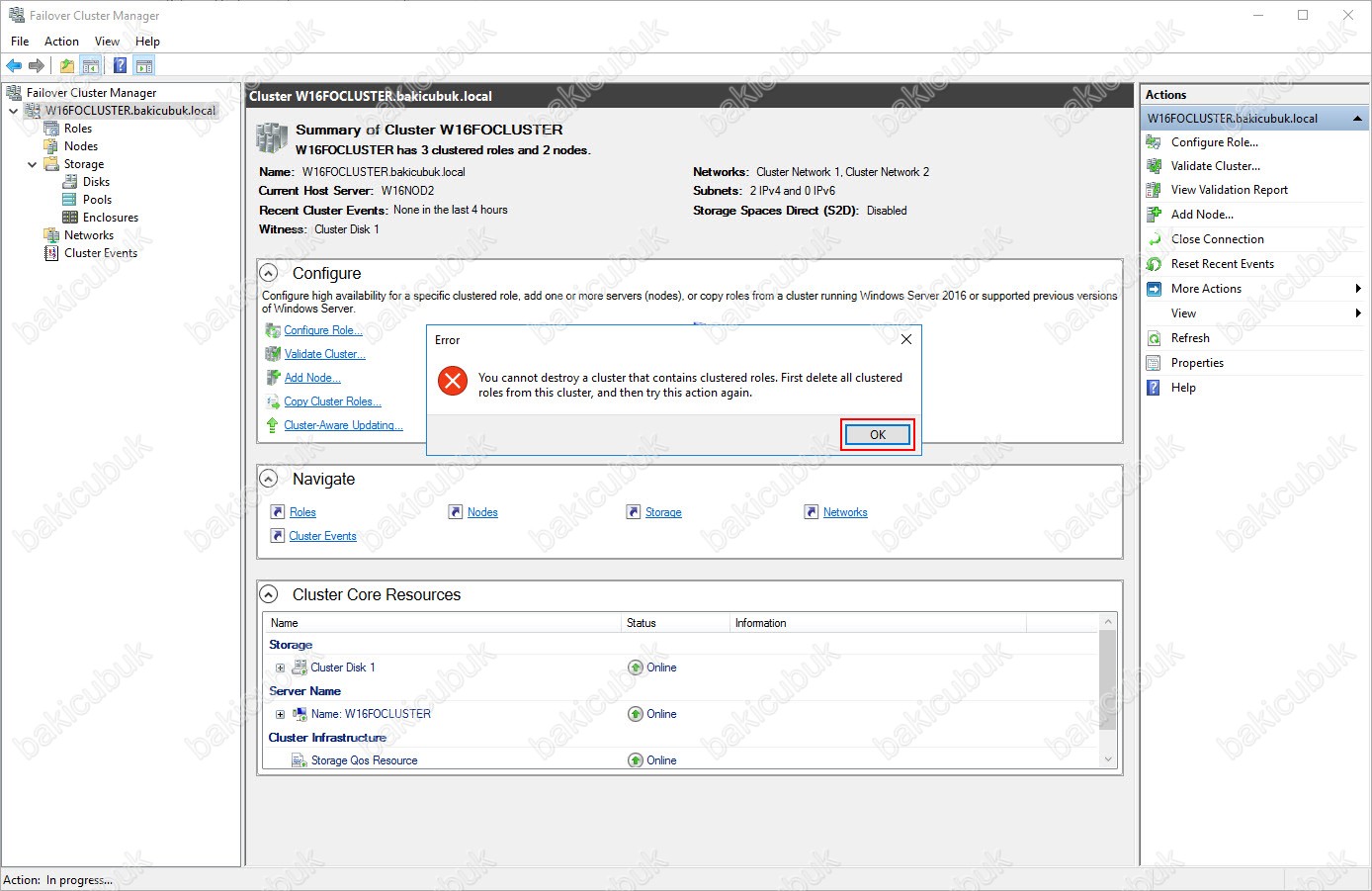Click the View Validation Report icon

click(1154, 190)
